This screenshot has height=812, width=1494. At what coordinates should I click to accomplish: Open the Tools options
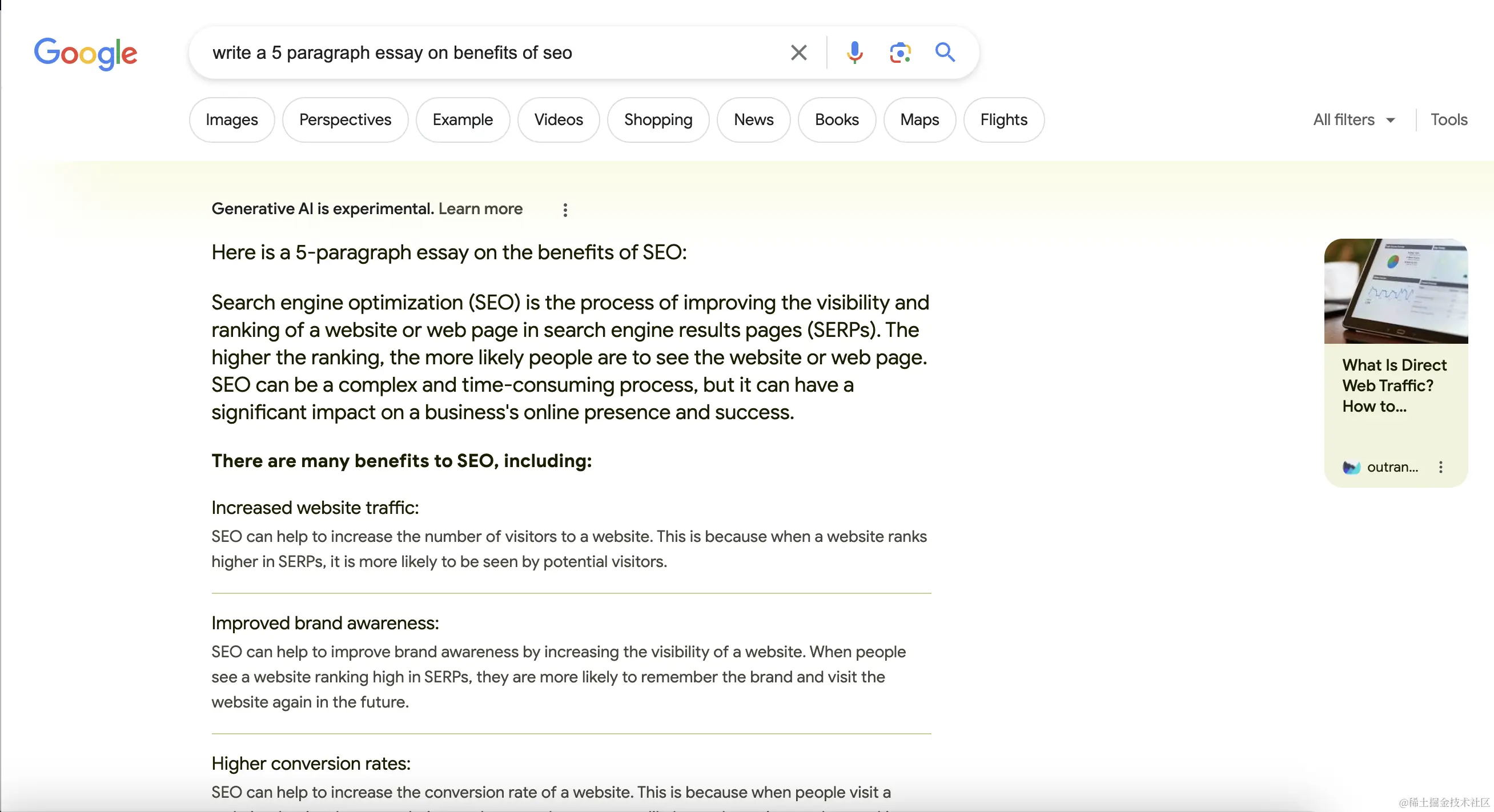point(1448,120)
